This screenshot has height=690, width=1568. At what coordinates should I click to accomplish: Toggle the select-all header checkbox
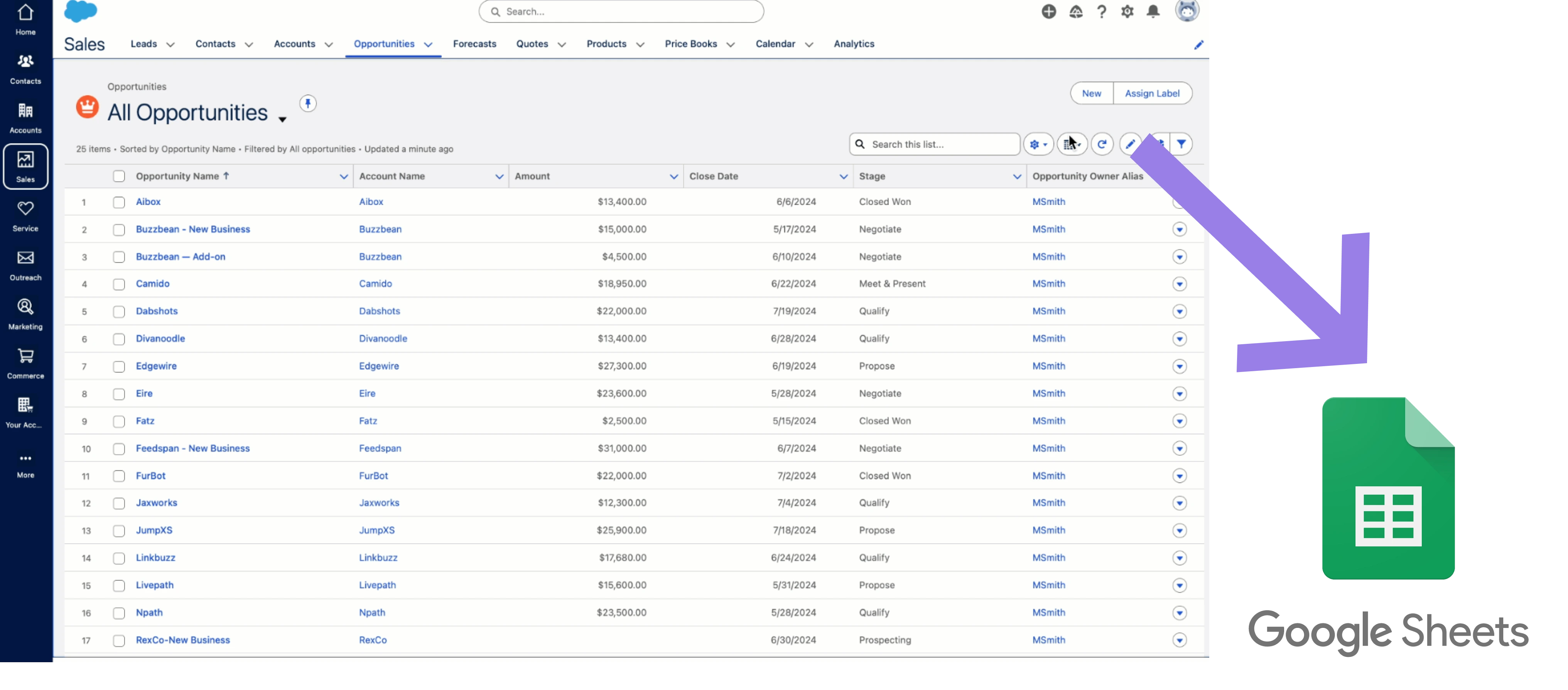click(119, 176)
